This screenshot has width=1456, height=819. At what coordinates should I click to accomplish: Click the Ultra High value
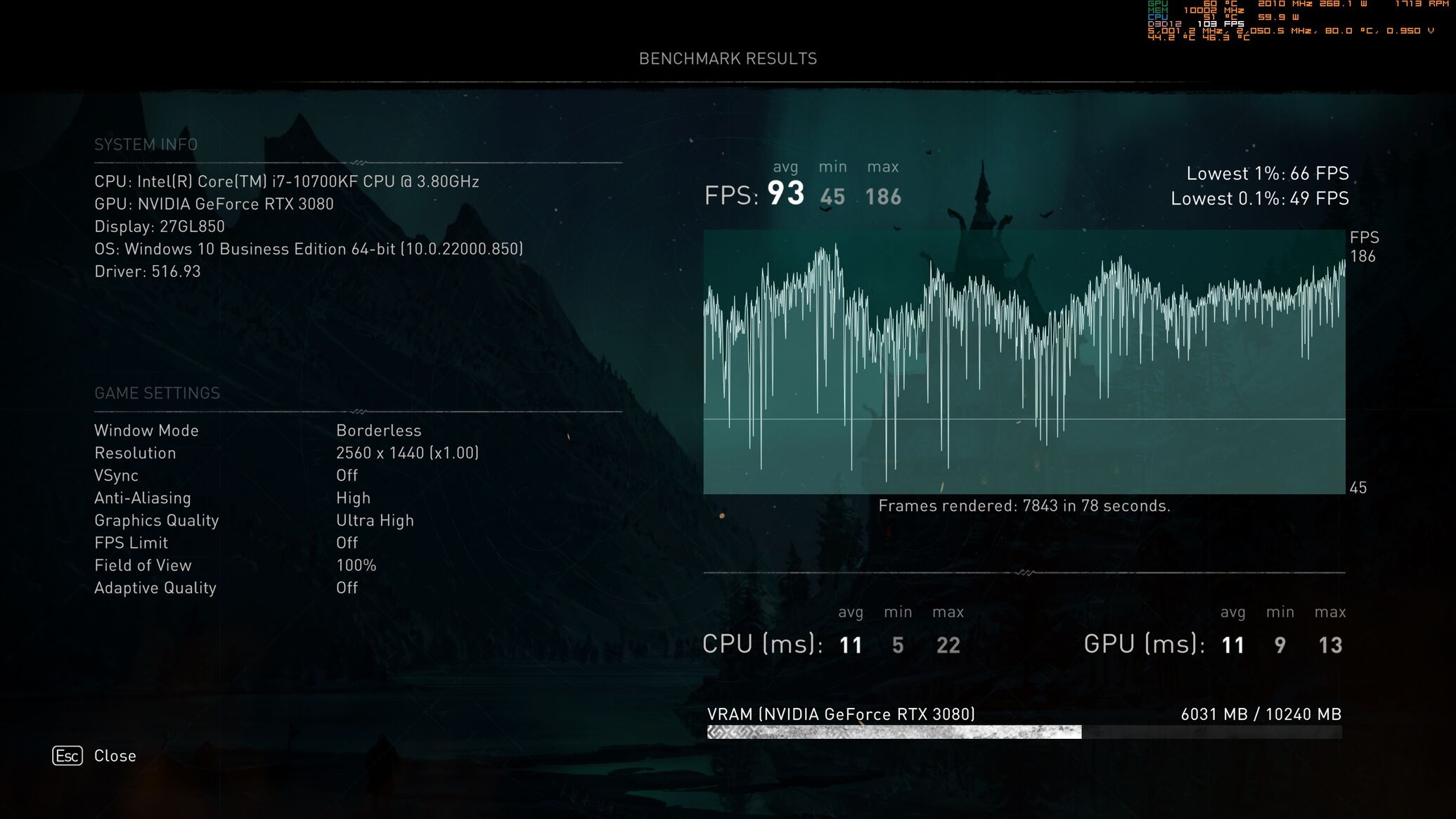[375, 520]
